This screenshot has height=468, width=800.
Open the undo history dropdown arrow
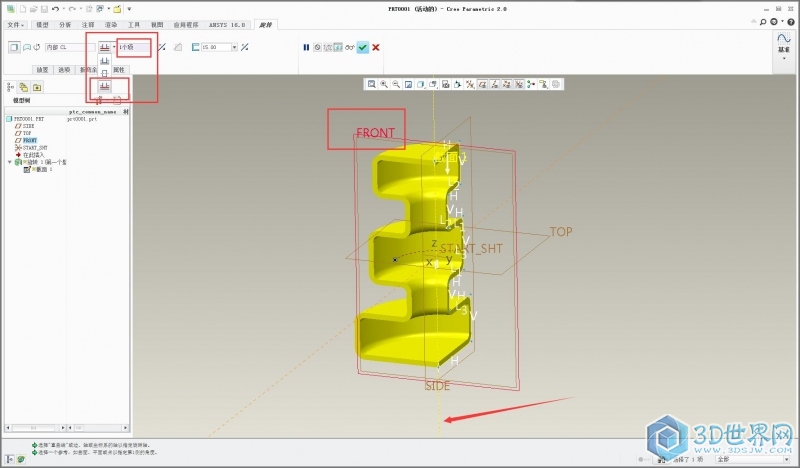pos(63,9)
